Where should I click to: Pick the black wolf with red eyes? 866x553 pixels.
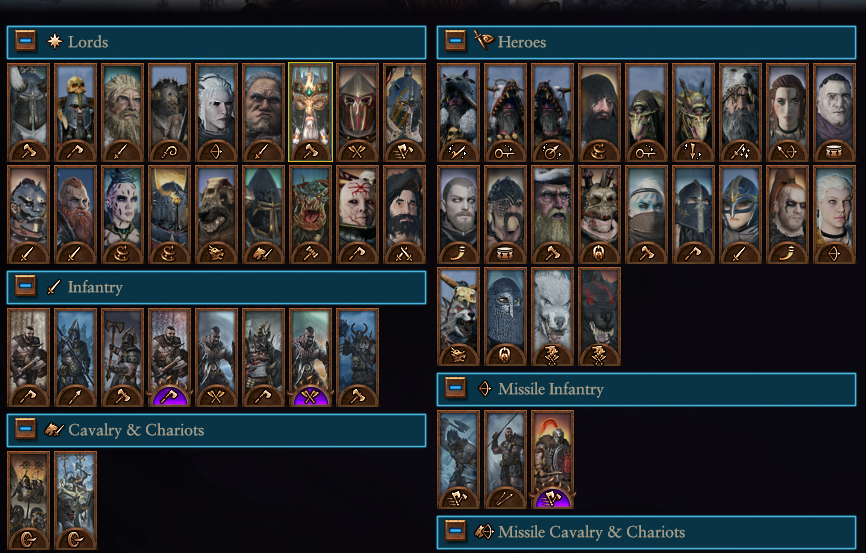[x=599, y=317]
